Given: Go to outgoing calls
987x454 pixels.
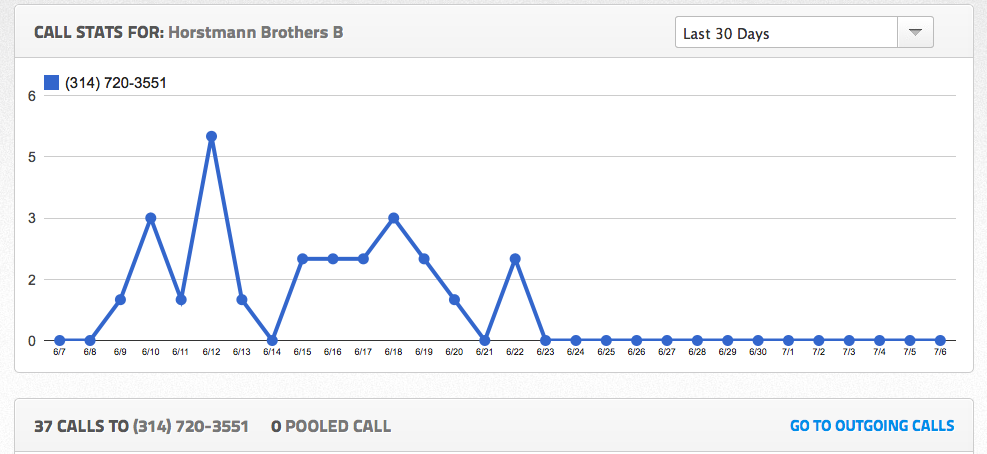Looking at the screenshot, I should tap(872, 426).
